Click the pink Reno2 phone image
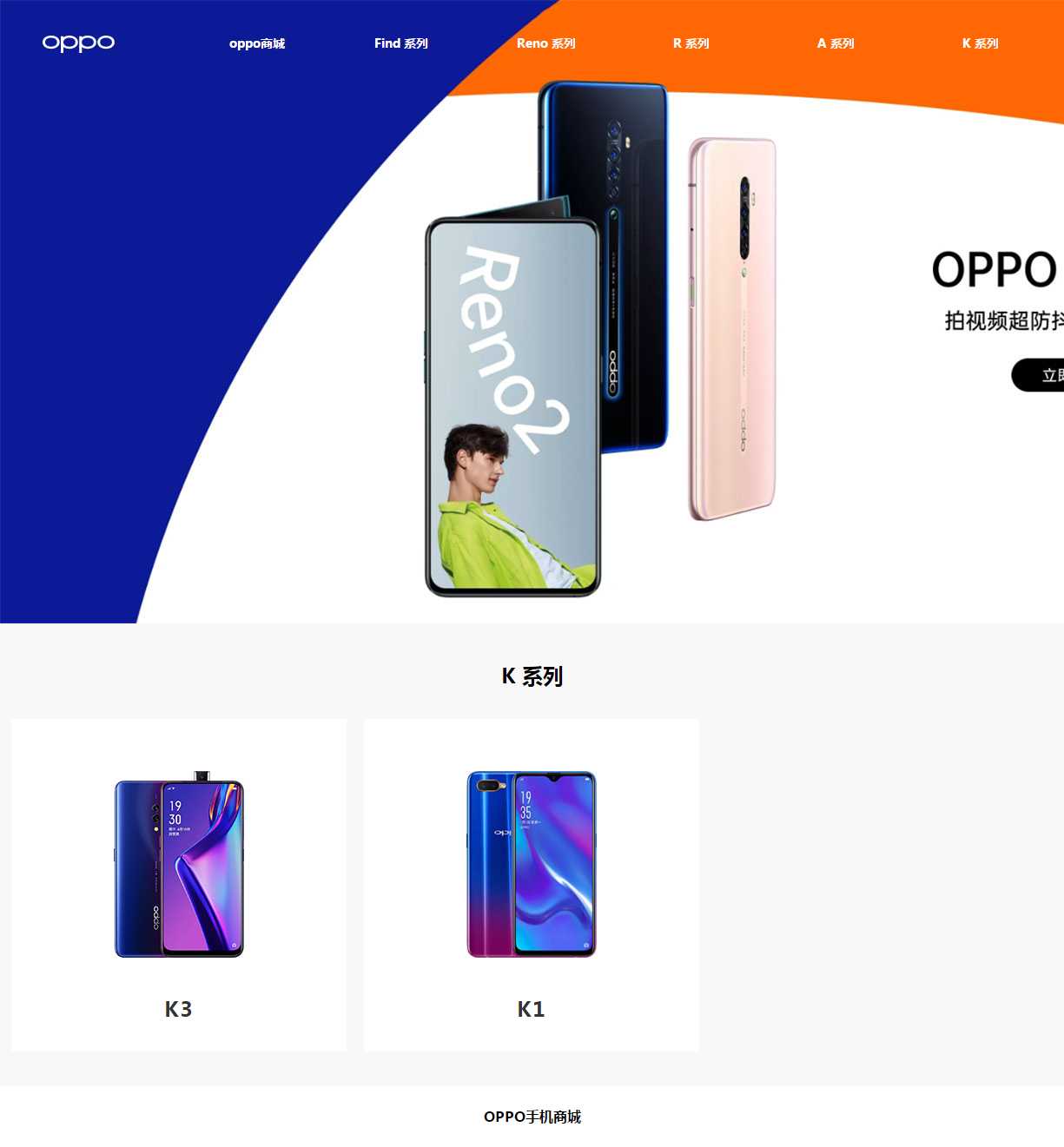This screenshot has height=1147, width=1064. click(x=732, y=329)
